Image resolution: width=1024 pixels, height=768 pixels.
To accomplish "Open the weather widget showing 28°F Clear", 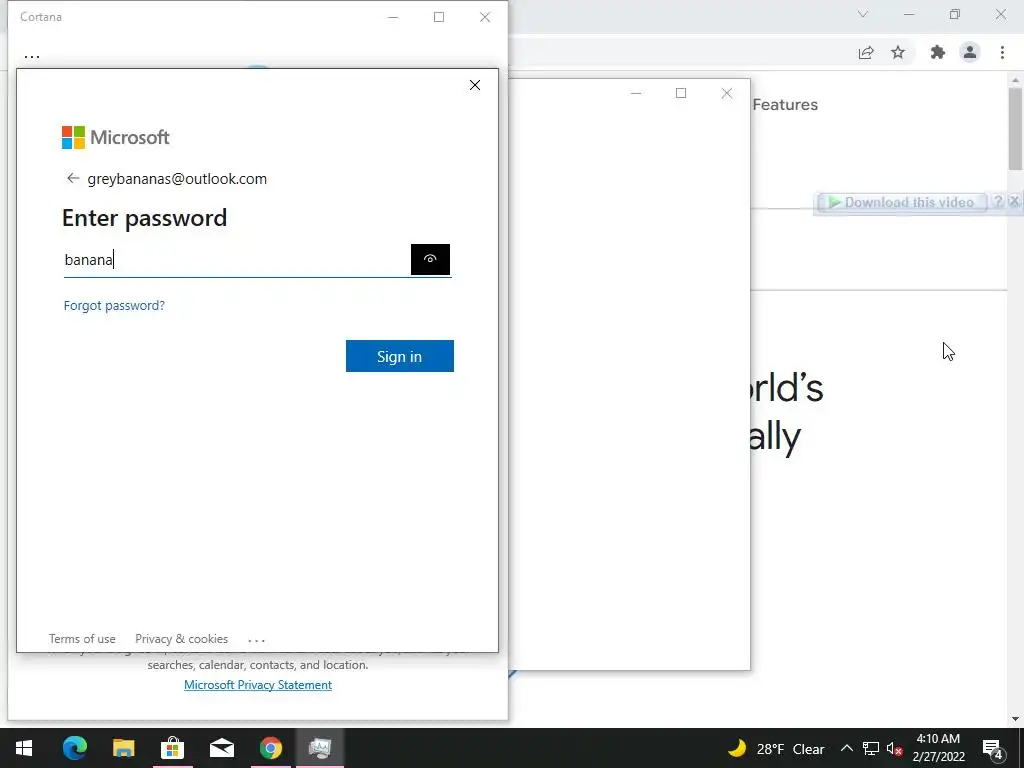I will 776,748.
